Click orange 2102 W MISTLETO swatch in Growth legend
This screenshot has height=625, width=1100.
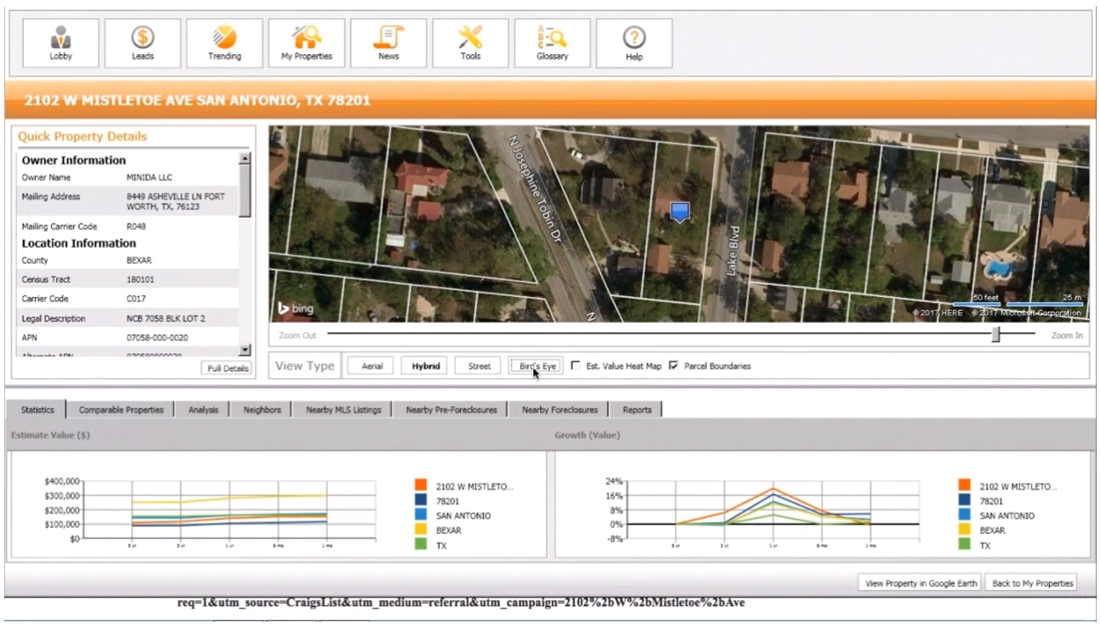point(965,485)
